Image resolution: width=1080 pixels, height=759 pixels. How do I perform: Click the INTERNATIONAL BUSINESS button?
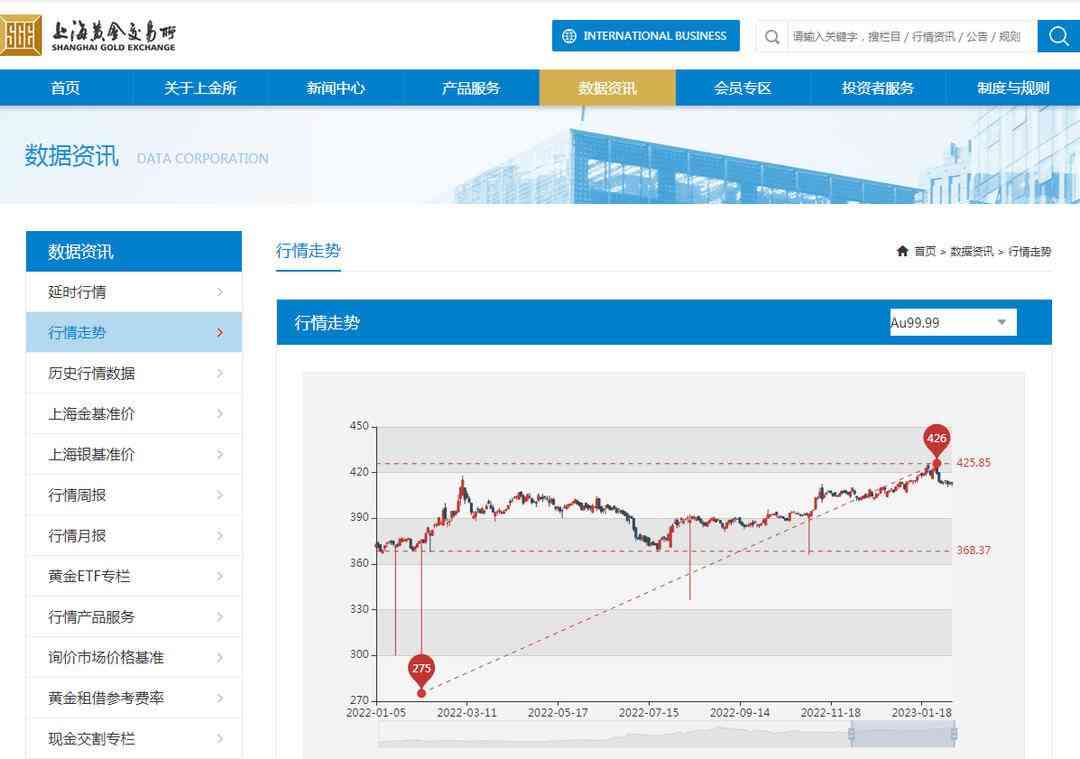pyautogui.click(x=645, y=36)
